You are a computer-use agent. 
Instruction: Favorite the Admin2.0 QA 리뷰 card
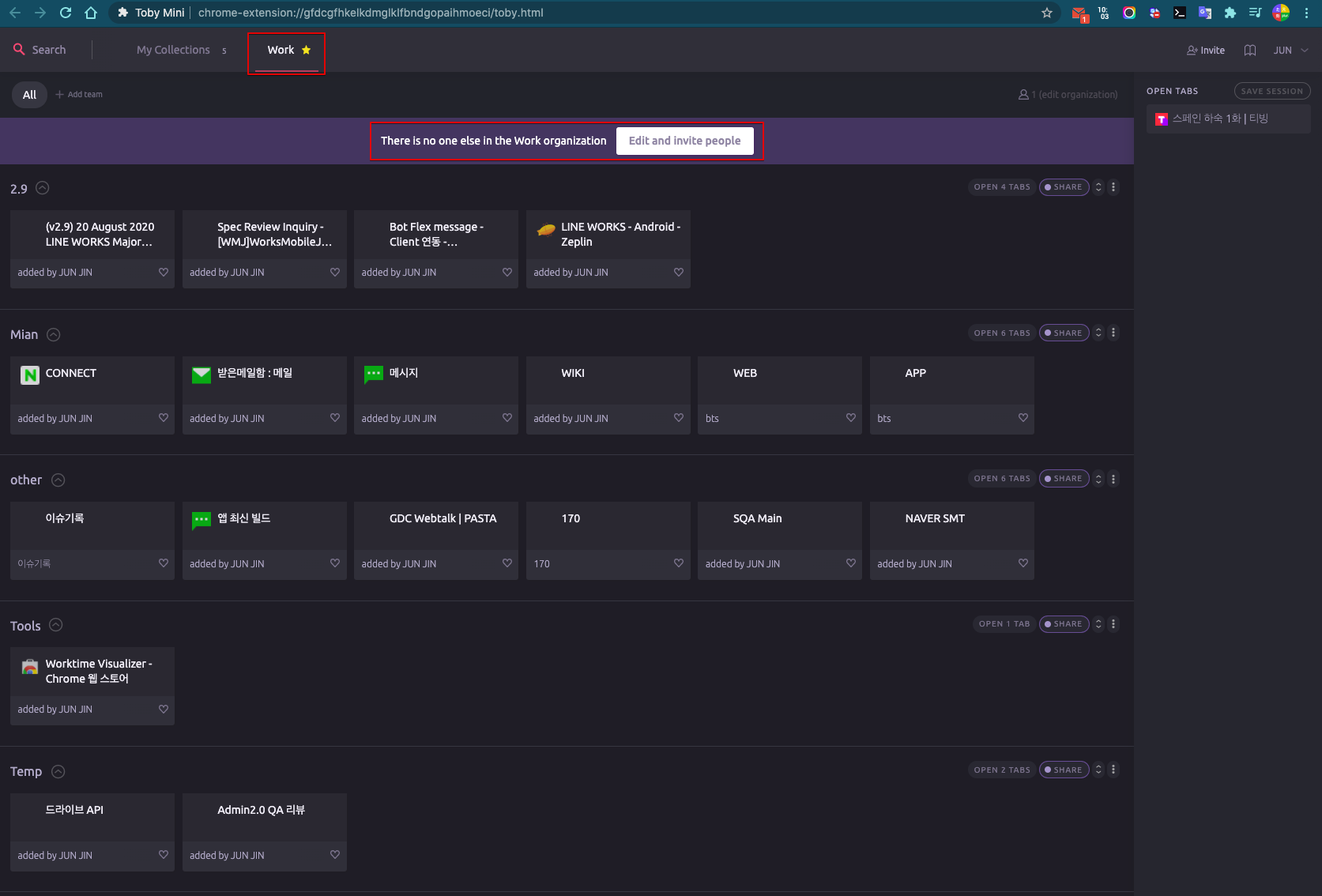click(x=335, y=855)
